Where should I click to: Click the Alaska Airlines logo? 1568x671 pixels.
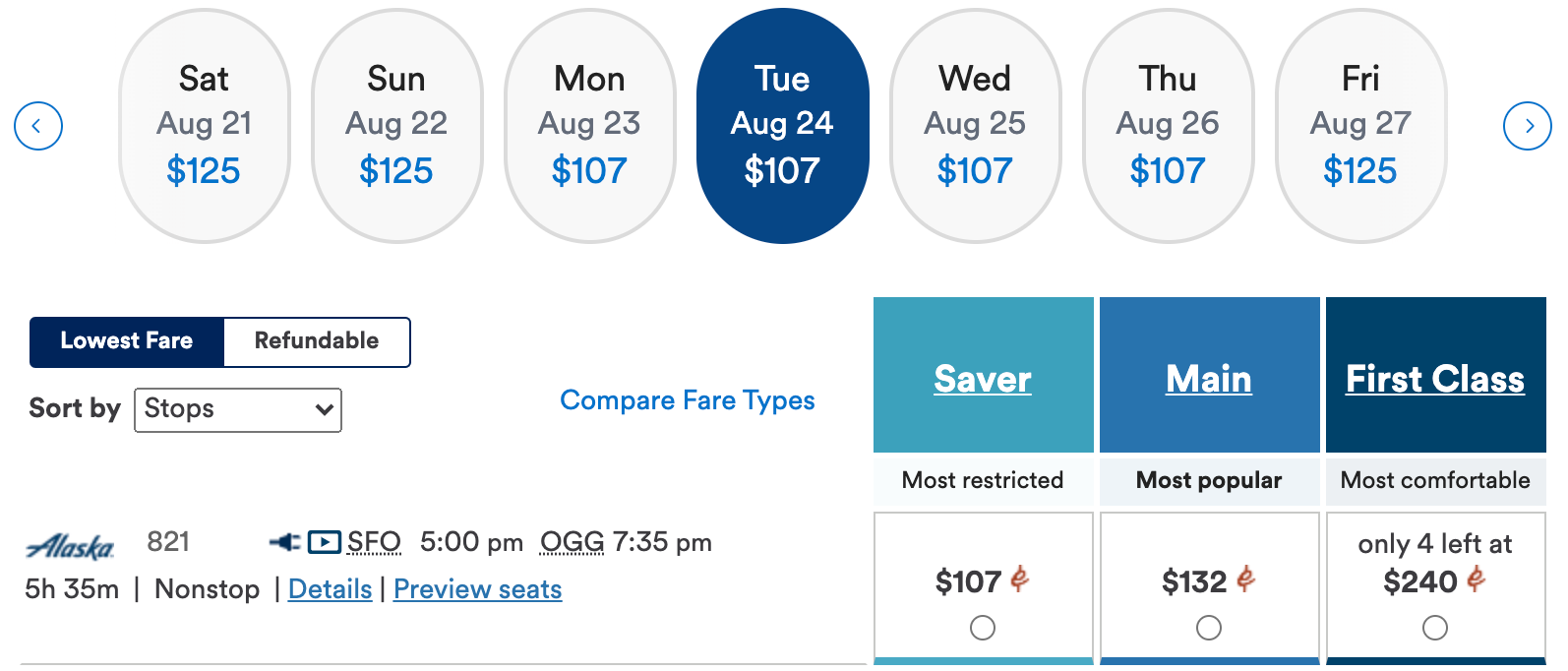70,546
